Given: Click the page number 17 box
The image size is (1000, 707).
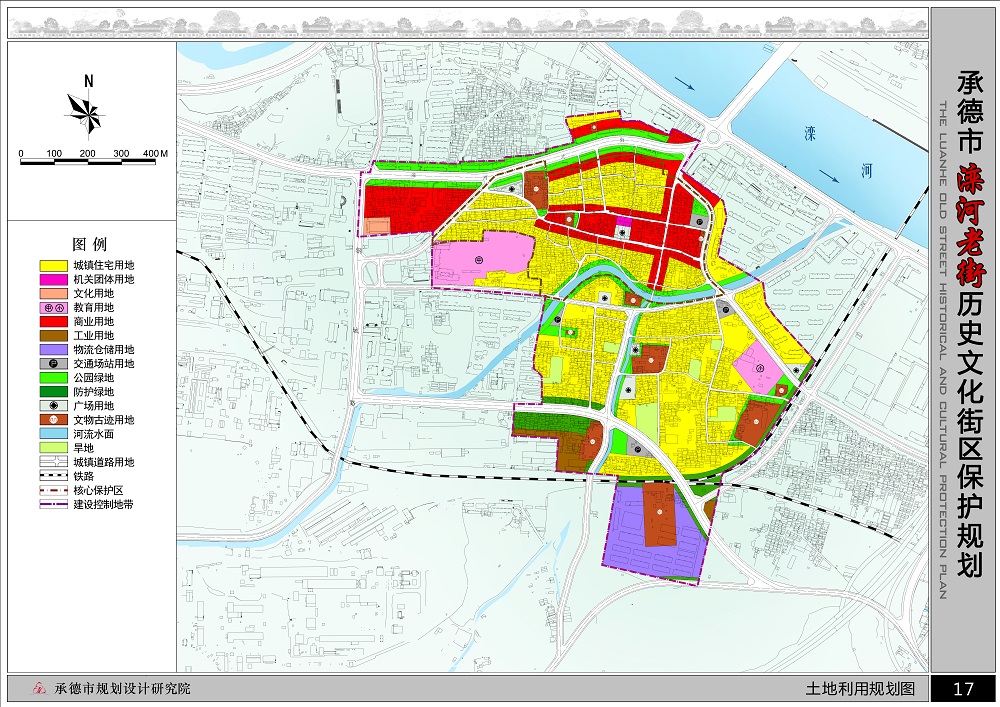Looking at the screenshot, I should pyautogui.click(x=963, y=689).
